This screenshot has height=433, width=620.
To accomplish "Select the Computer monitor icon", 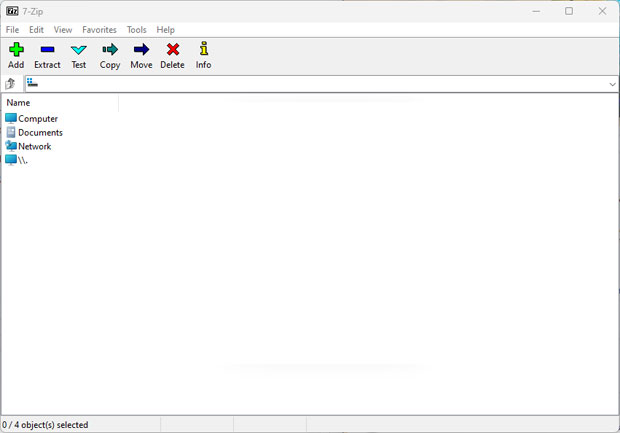I will click(x=11, y=118).
